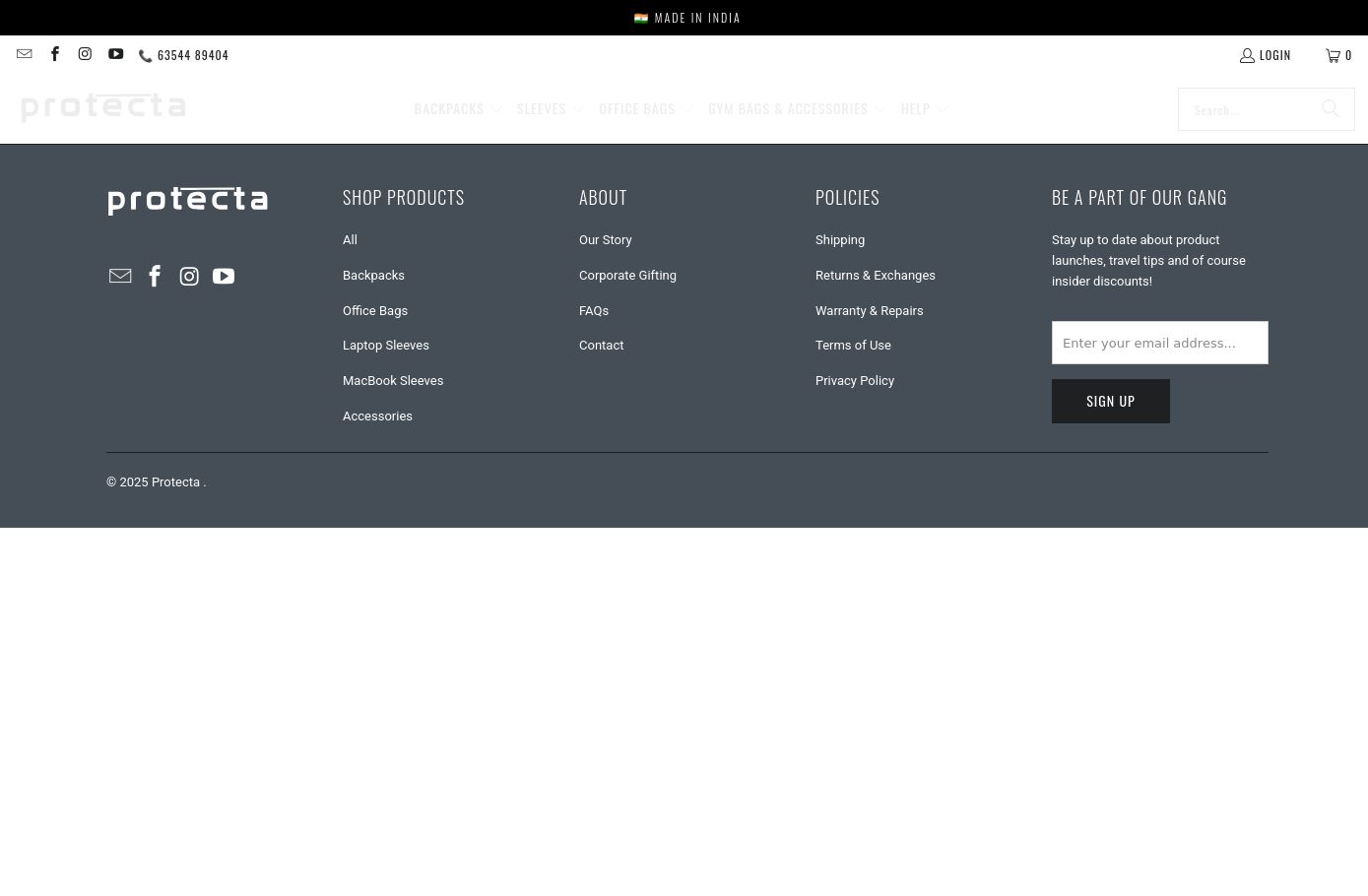Screen dimensions: 1368x896
Task: Expand the Backpacks dropdown menu
Action: [458, 109]
